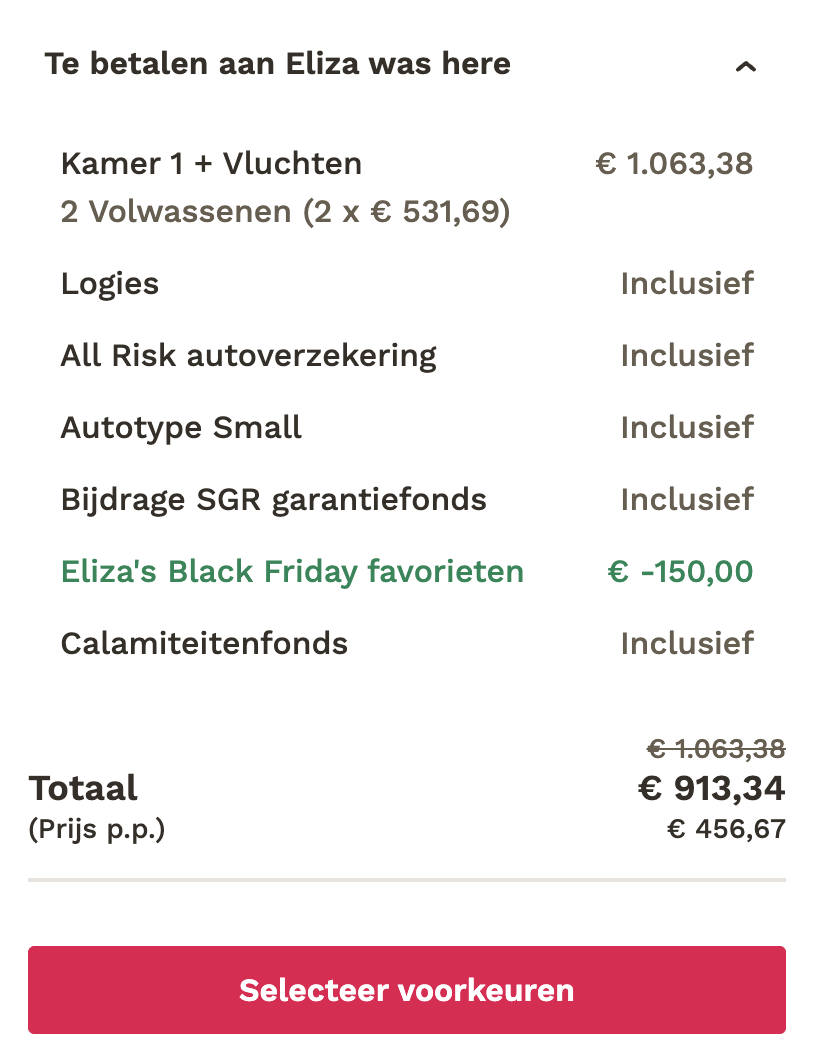
Task: Click the divider line above the button
Action: point(406,879)
